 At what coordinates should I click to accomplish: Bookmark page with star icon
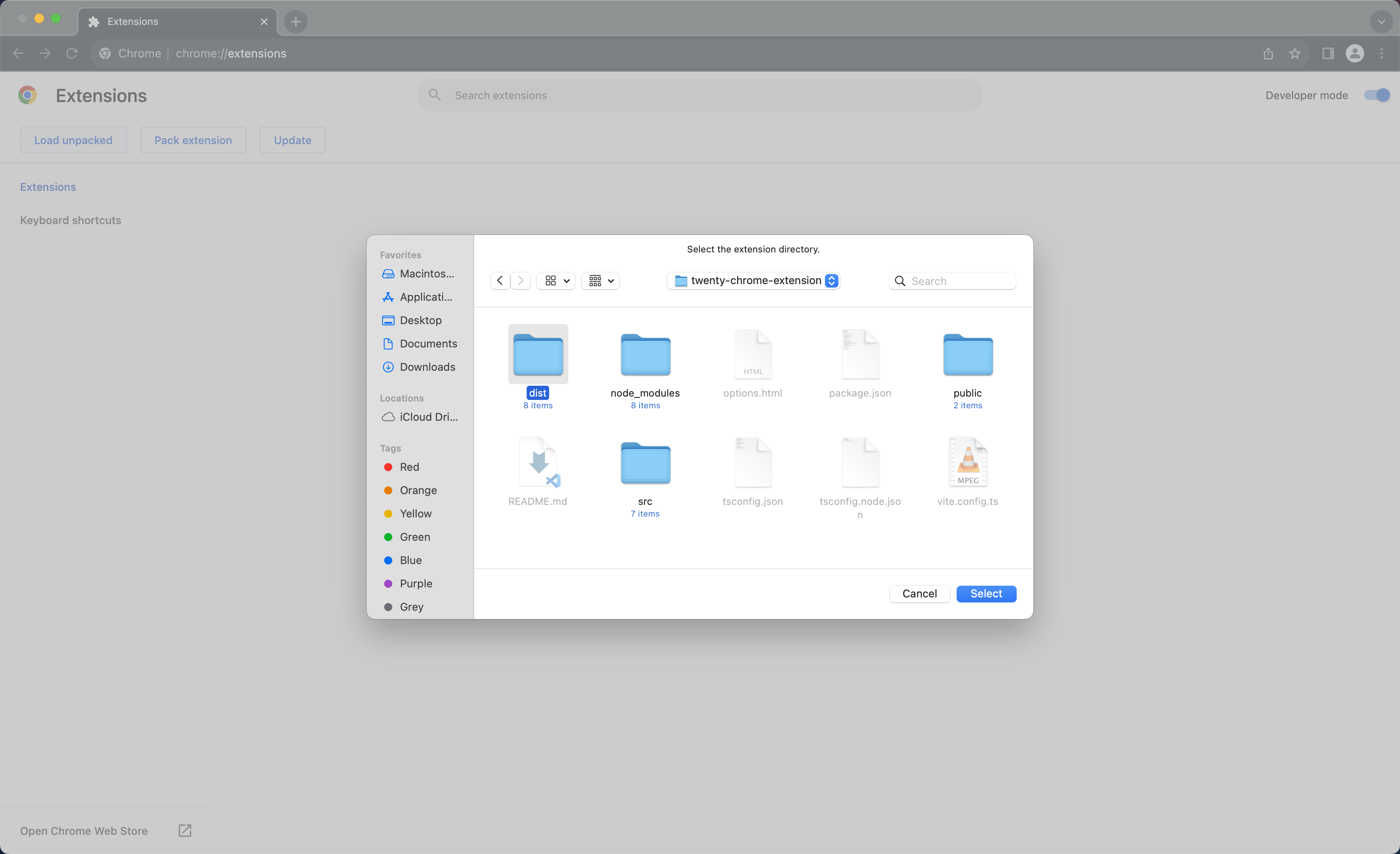(x=1294, y=53)
